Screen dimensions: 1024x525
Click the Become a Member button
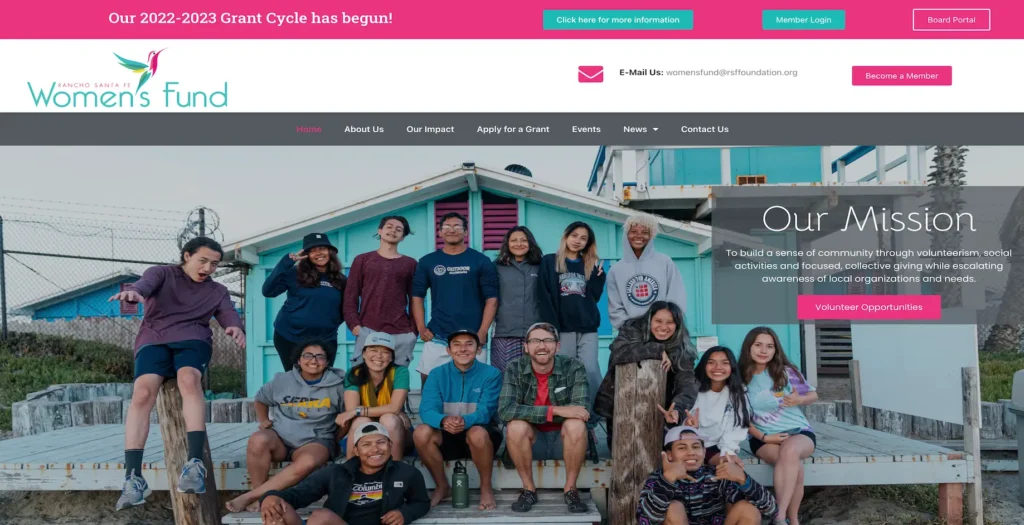901,76
